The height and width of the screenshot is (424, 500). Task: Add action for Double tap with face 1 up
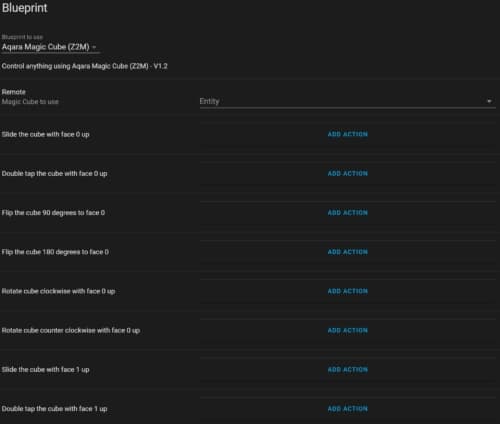(x=347, y=409)
